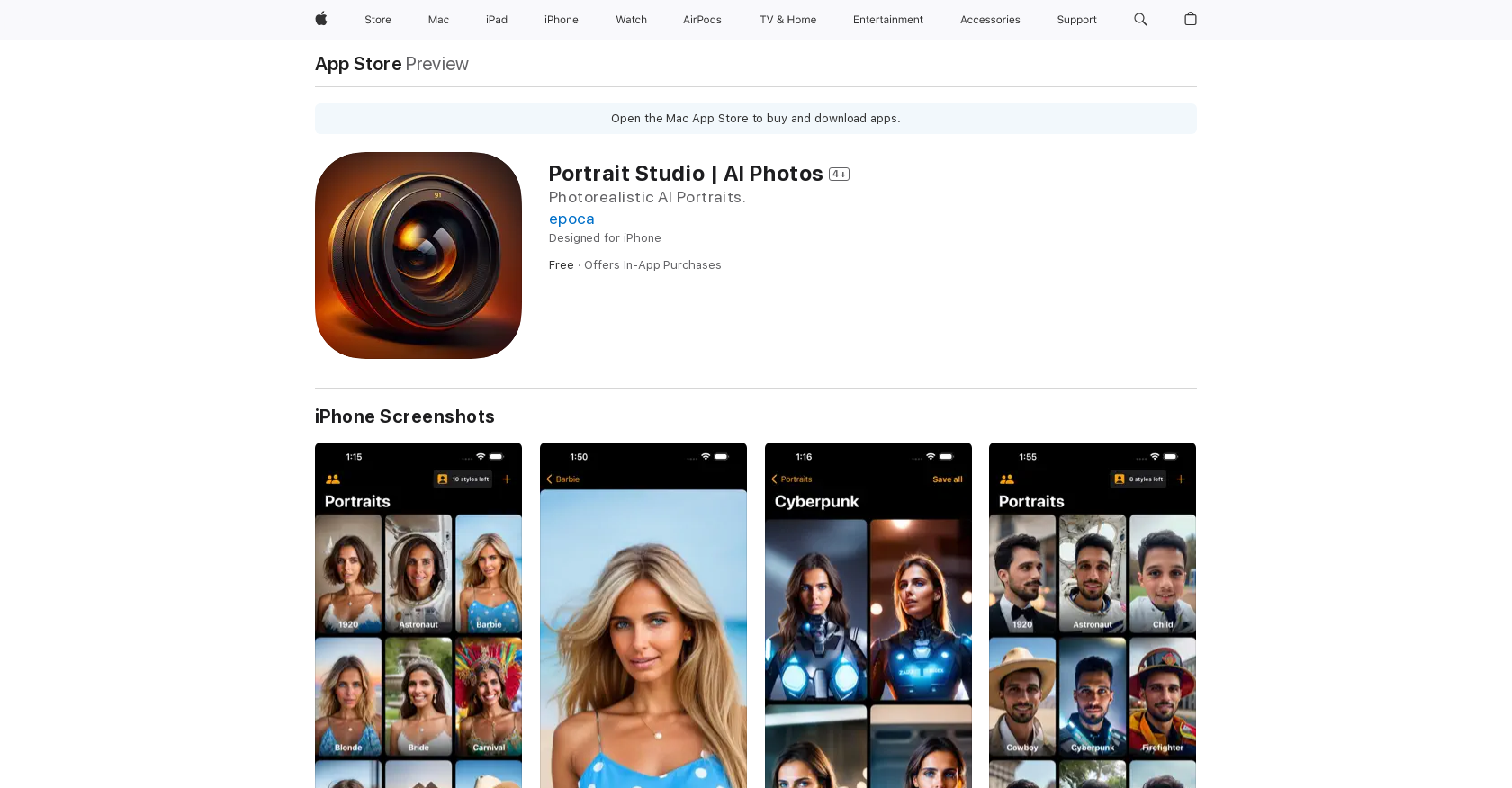Viewport: 1512px width, 788px height.
Task: Open the epoca developer link
Action: pos(571,219)
